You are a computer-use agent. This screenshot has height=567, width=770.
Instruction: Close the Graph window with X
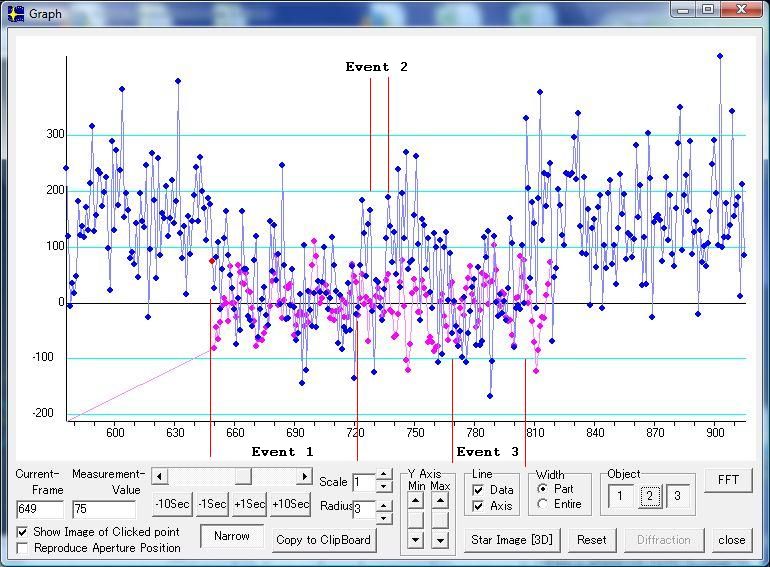coord(742,10)
